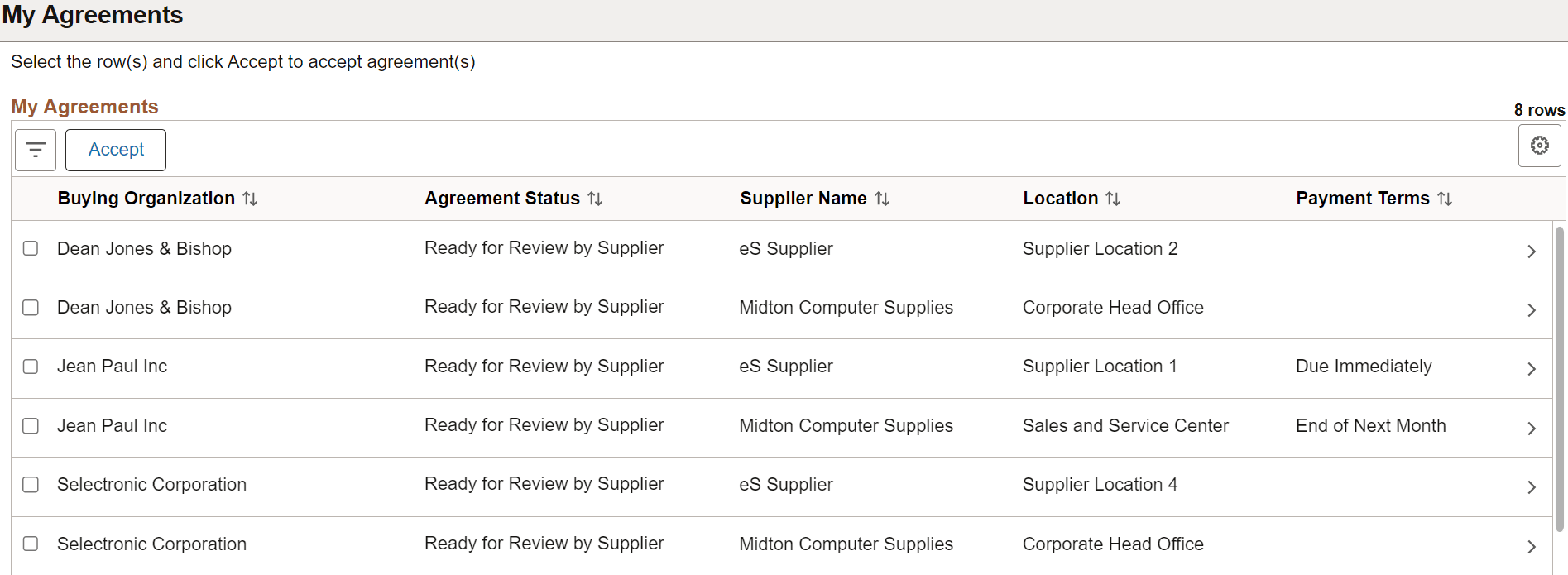
Task: Open Midton Computer Supplies row for Dean Jones
Action: point(782,309)
